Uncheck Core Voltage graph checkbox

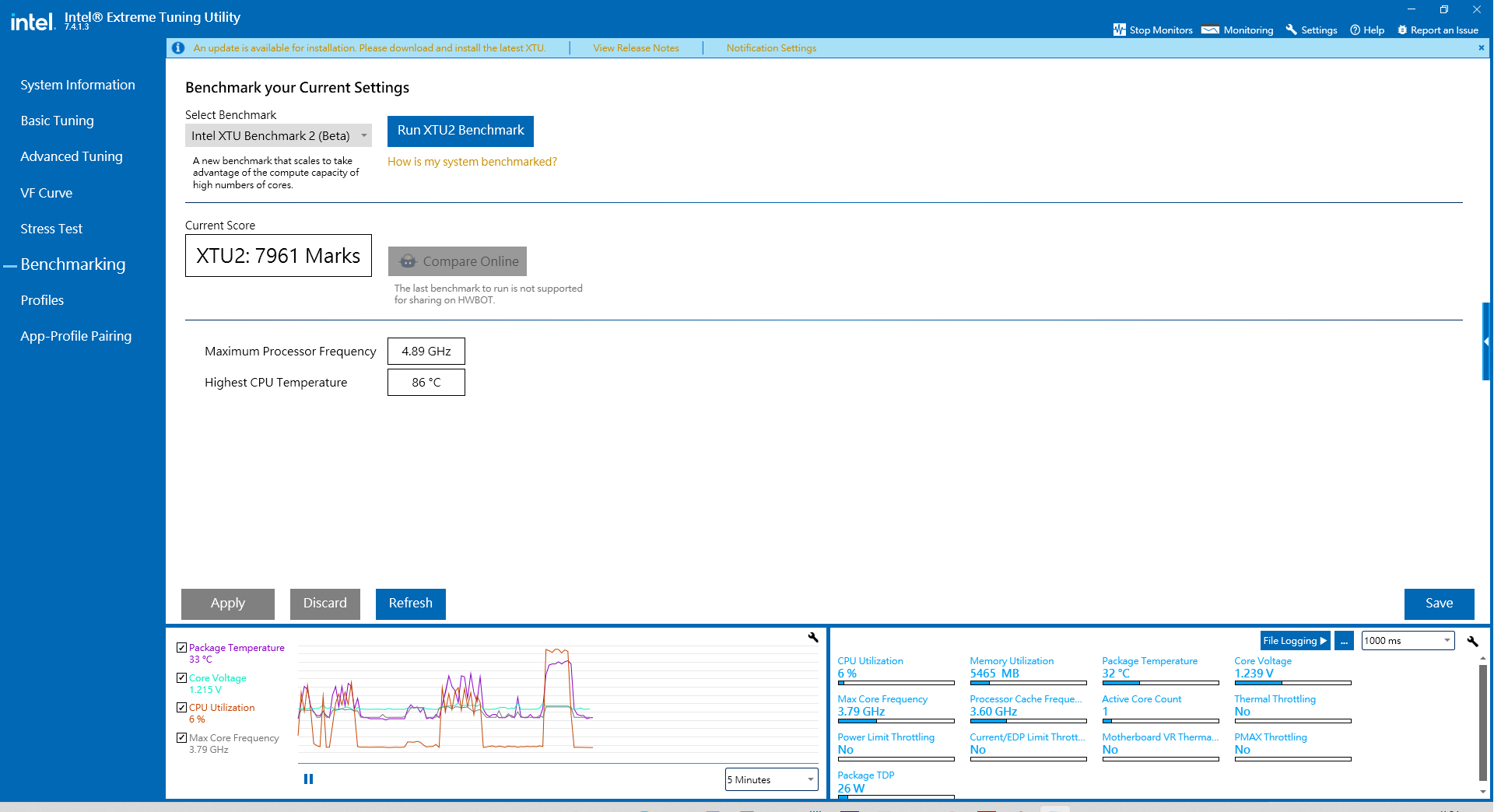point(181,677)
